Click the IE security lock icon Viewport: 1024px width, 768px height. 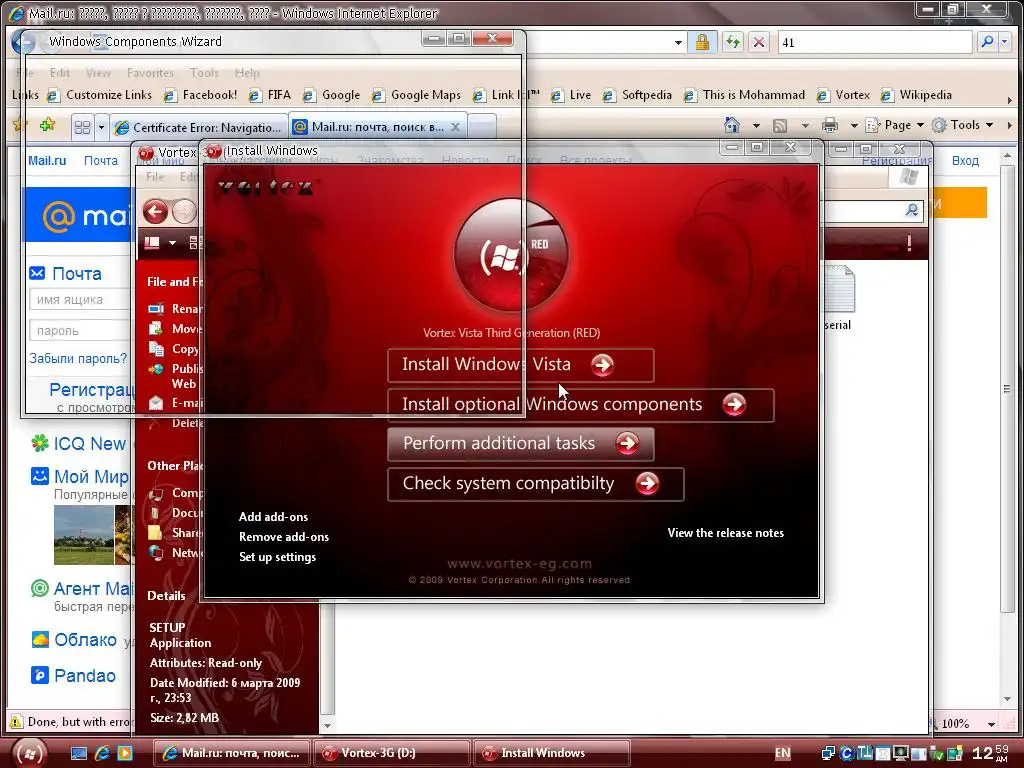702,42
